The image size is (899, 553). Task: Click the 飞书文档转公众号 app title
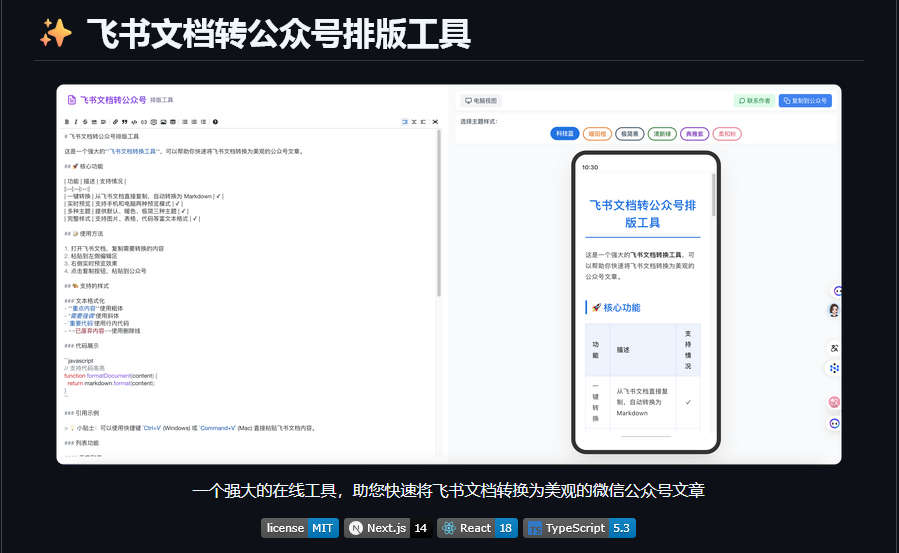[x=113, y=100]
